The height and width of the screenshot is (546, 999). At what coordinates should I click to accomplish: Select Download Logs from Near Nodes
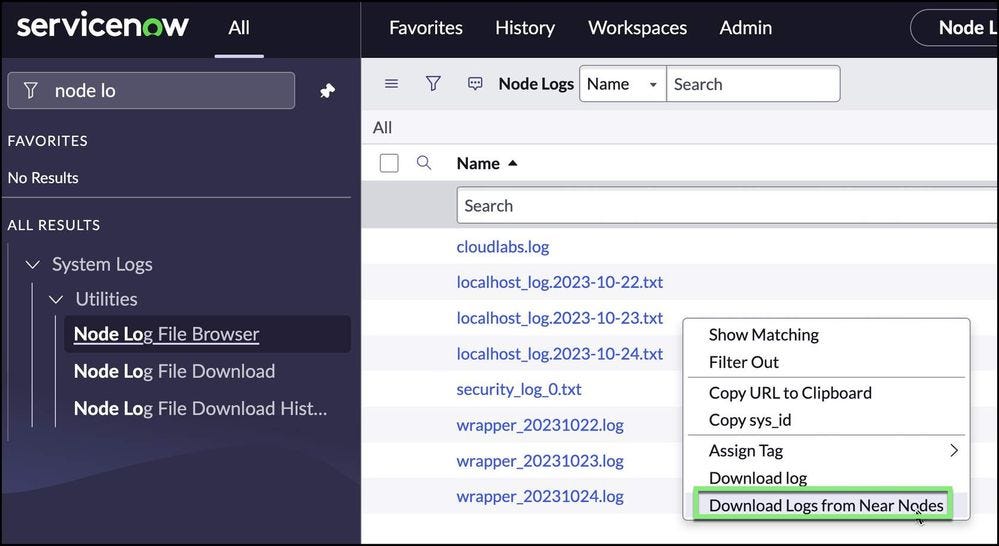(826, 505)
